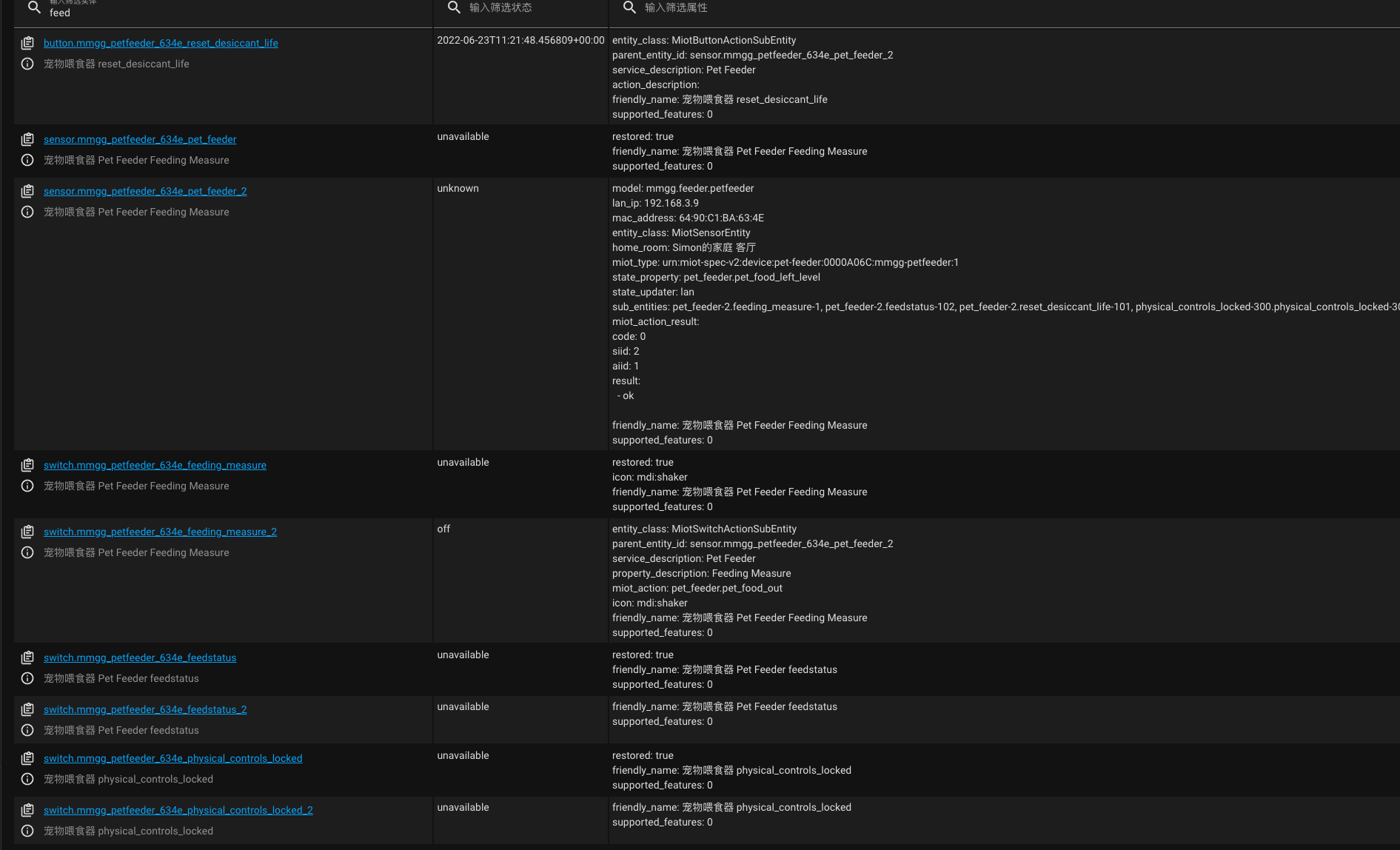Select unavailable state of switch feedstatus_2
Image resolution: width=1400 pixels, height=850 pixels.
tap(463, 706)
